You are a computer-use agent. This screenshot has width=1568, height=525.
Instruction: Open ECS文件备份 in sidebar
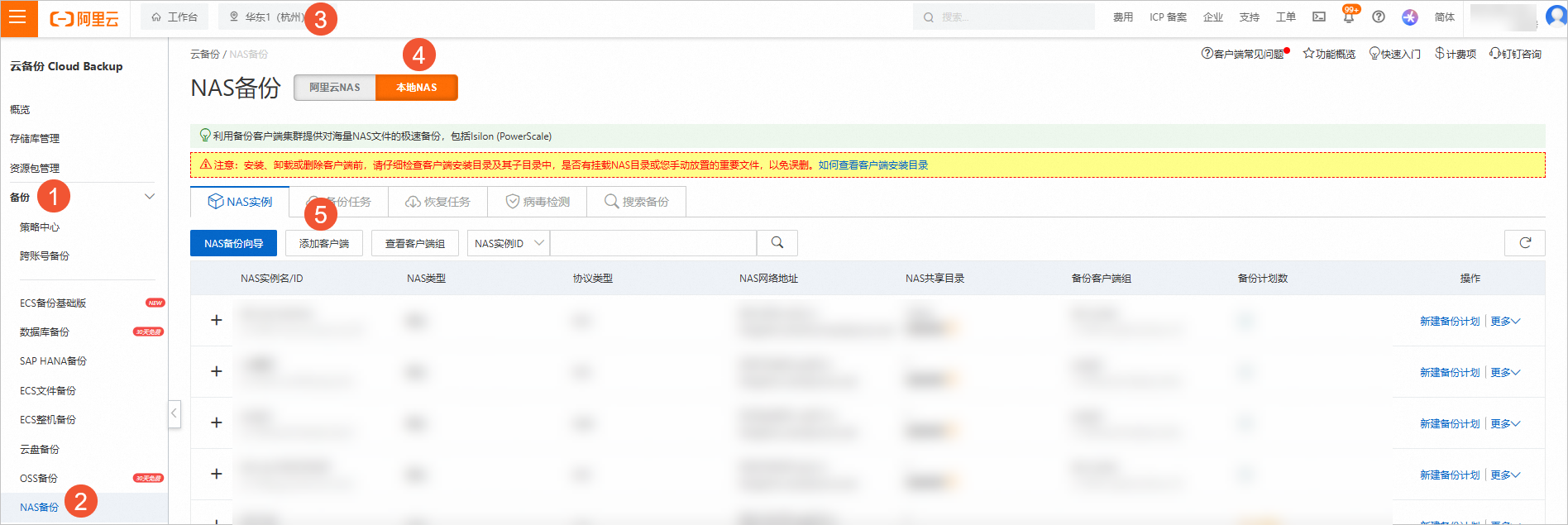(48, 390)
